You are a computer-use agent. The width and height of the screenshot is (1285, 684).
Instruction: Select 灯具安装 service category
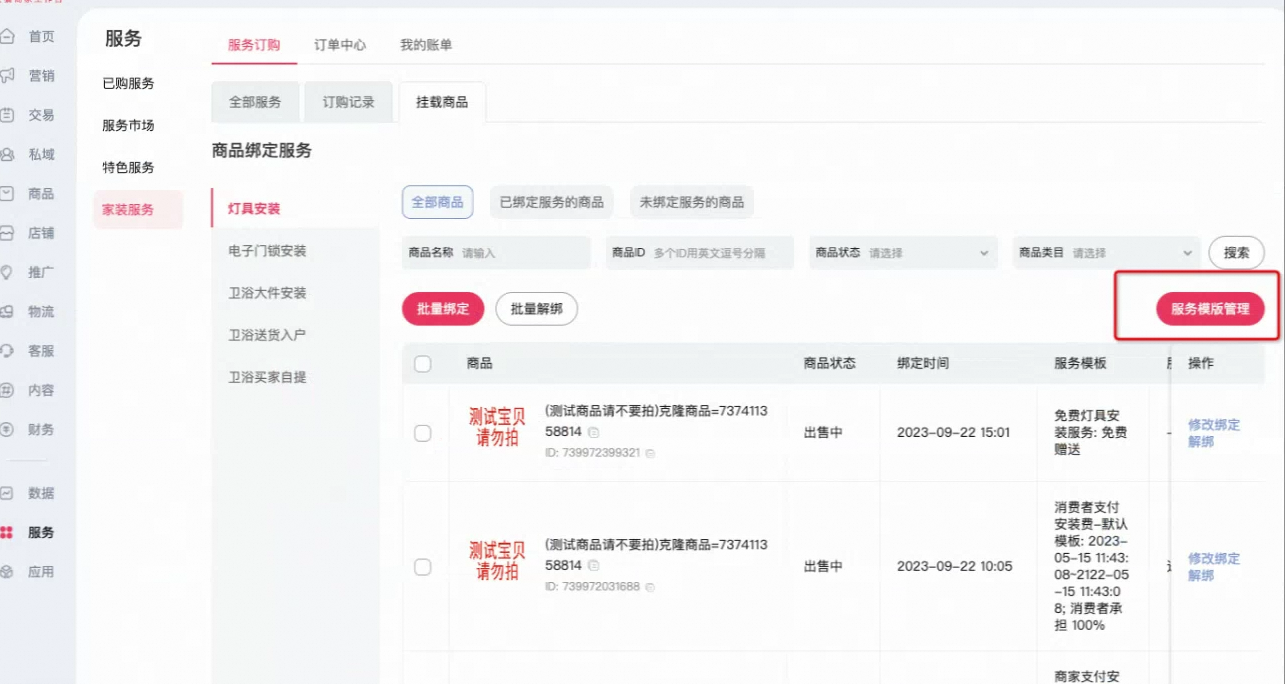coord(254,209)
